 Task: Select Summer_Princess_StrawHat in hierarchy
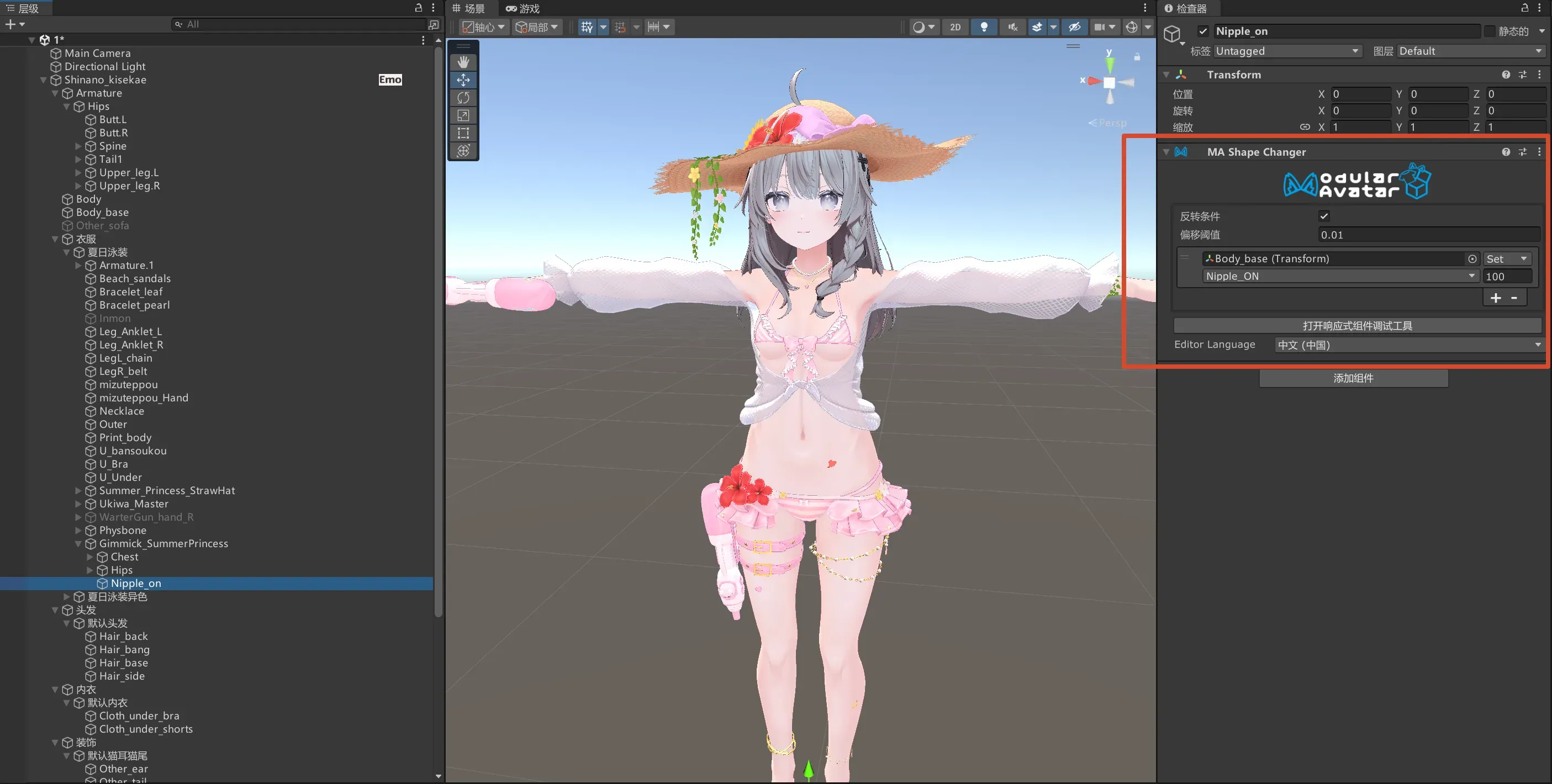pos(167,490)
